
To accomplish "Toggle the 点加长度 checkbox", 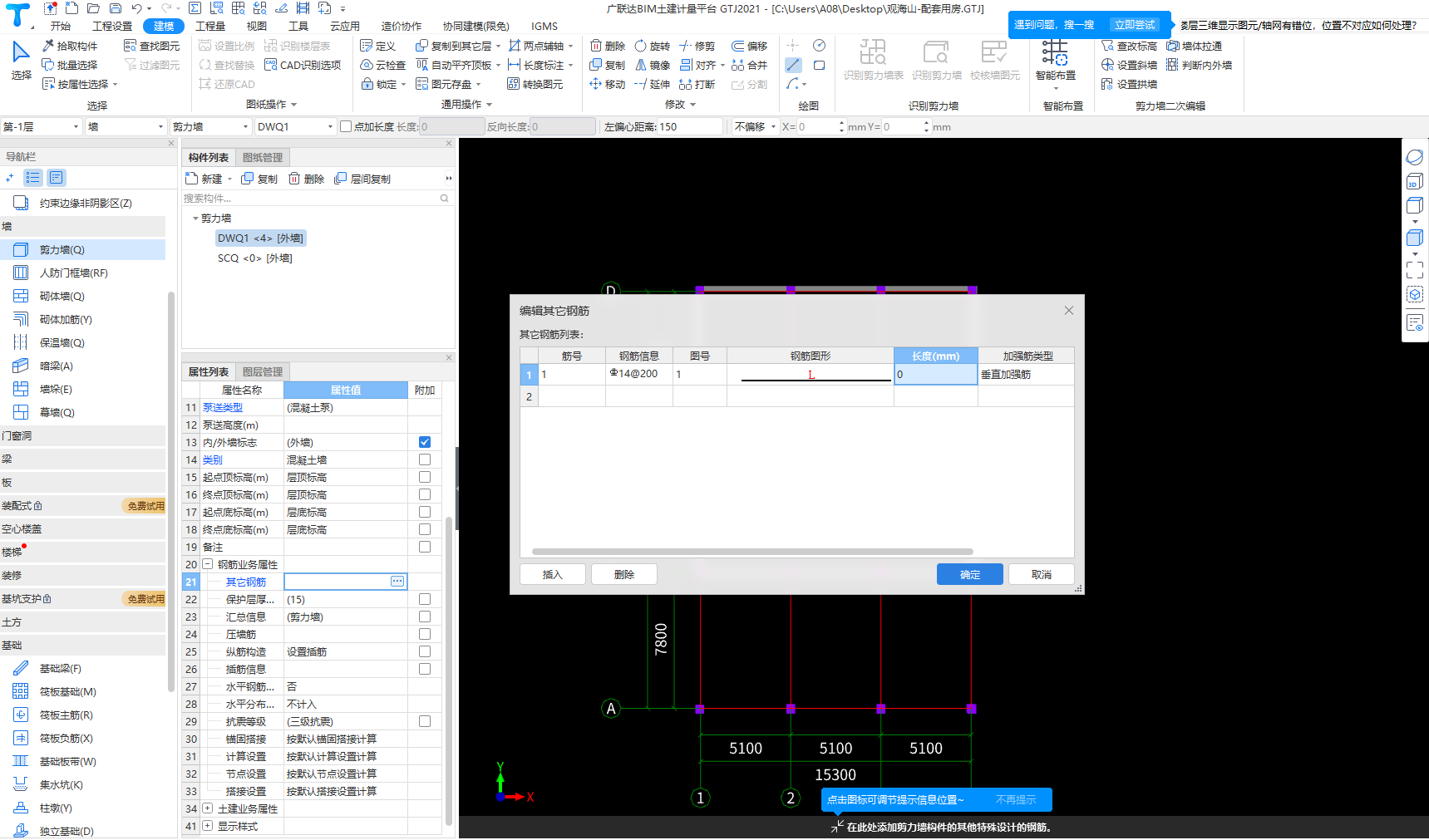I will 346,126.
